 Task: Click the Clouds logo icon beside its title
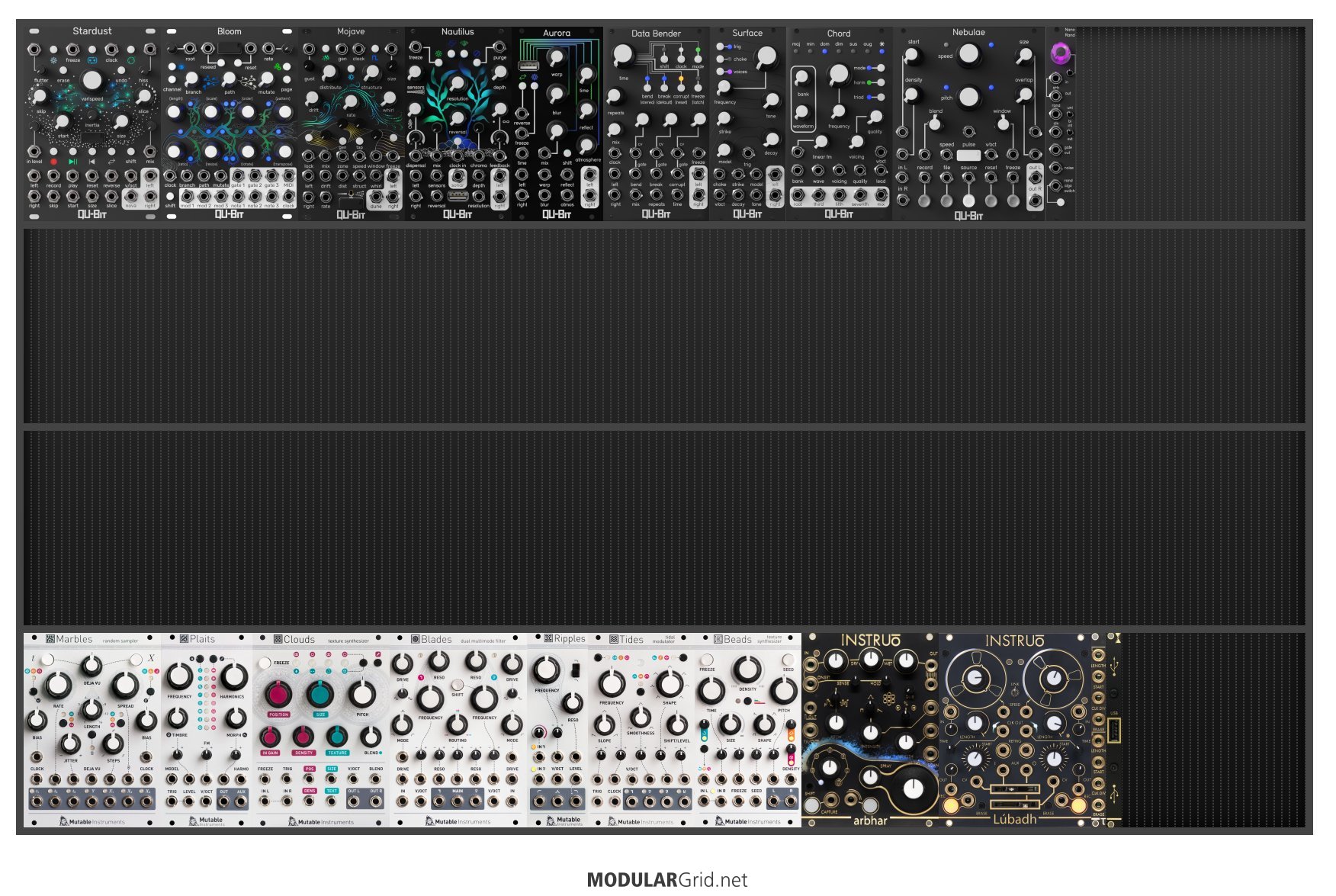pyautogui.click(x=278, y=639)
